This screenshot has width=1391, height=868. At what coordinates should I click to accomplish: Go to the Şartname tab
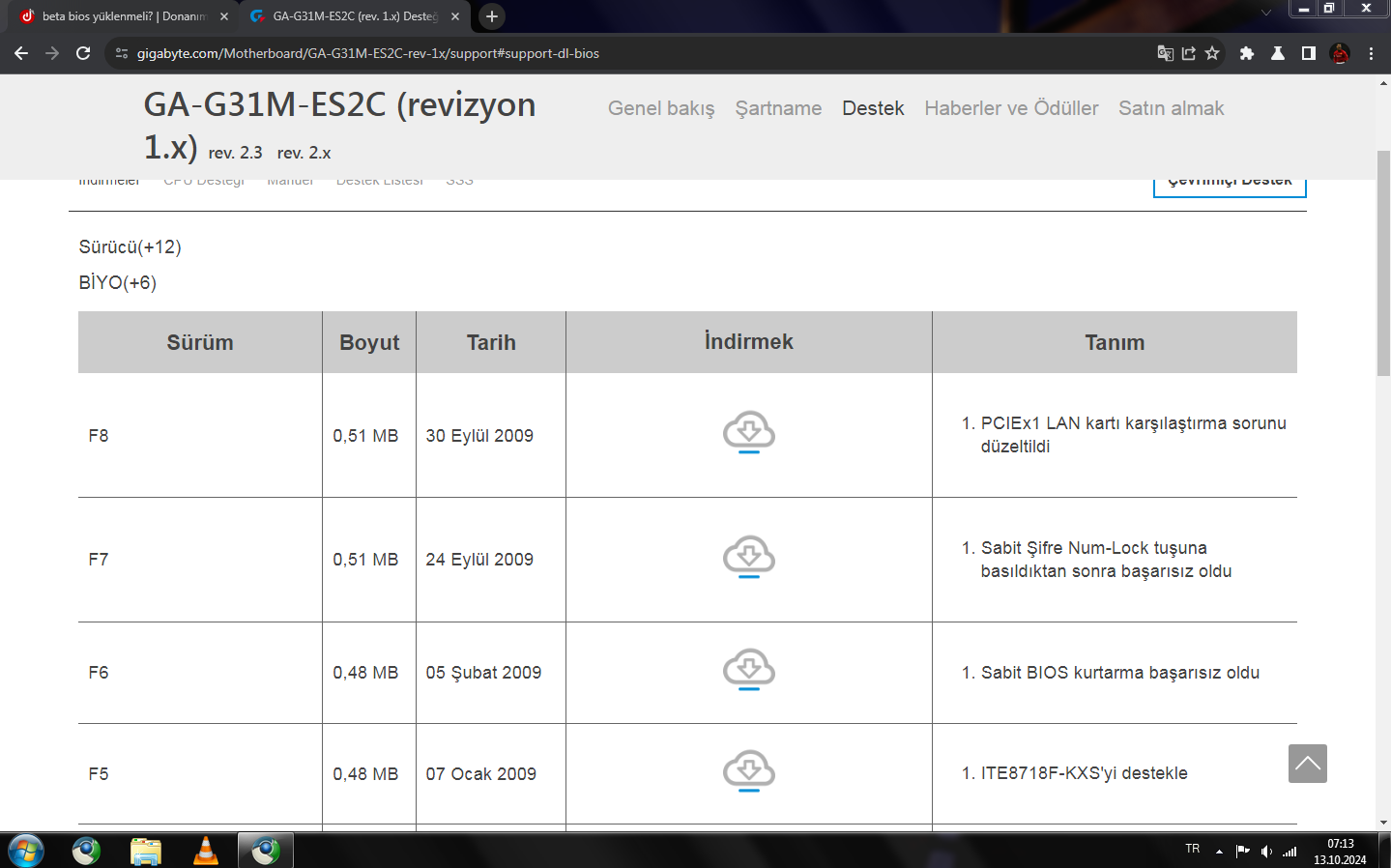pos(779,108)
